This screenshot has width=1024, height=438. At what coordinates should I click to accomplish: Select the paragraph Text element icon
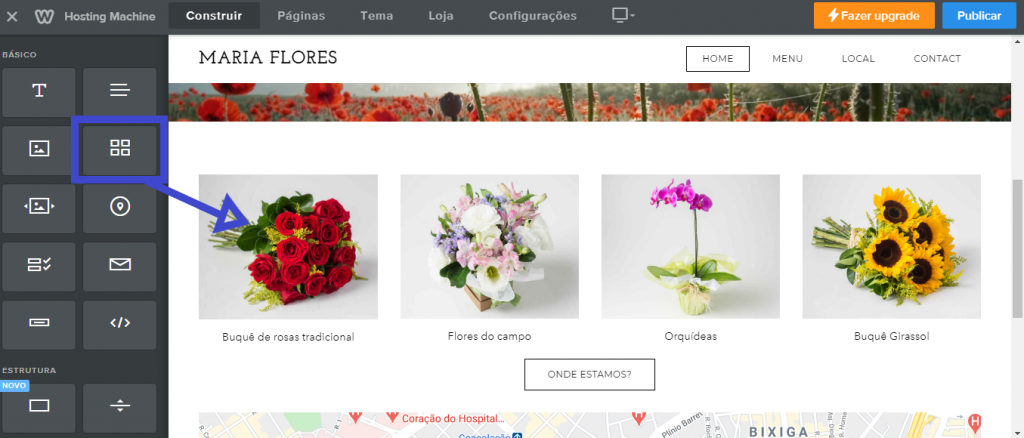tap(120, 91)
